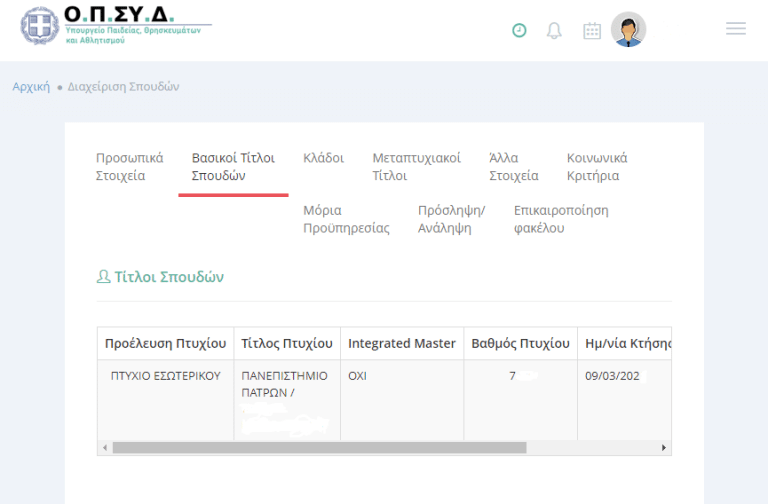768x504 pixels.
Task: Click the scrollbar right arrow
Action: tap(664, 448)
